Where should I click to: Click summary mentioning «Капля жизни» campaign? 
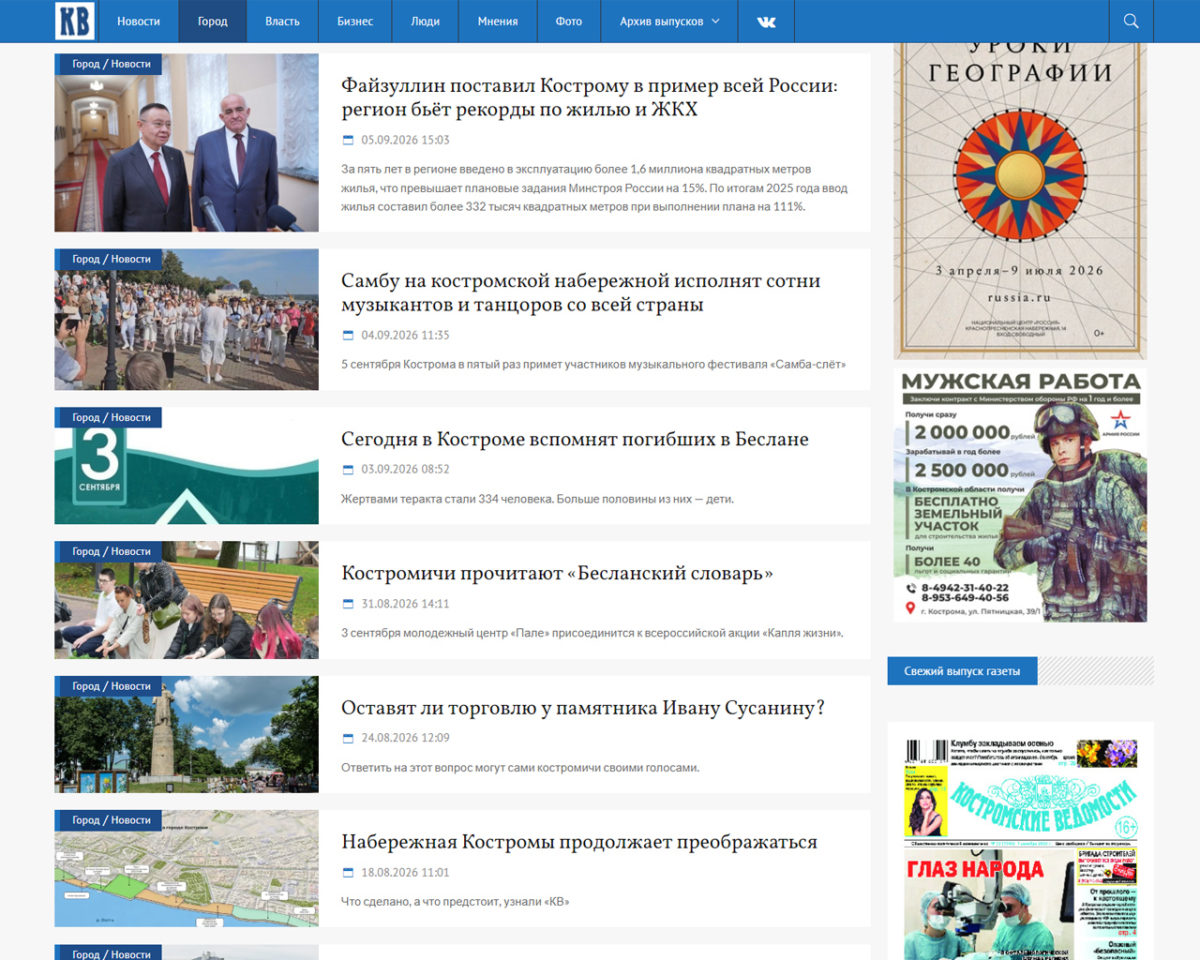[x=592, y=633]
